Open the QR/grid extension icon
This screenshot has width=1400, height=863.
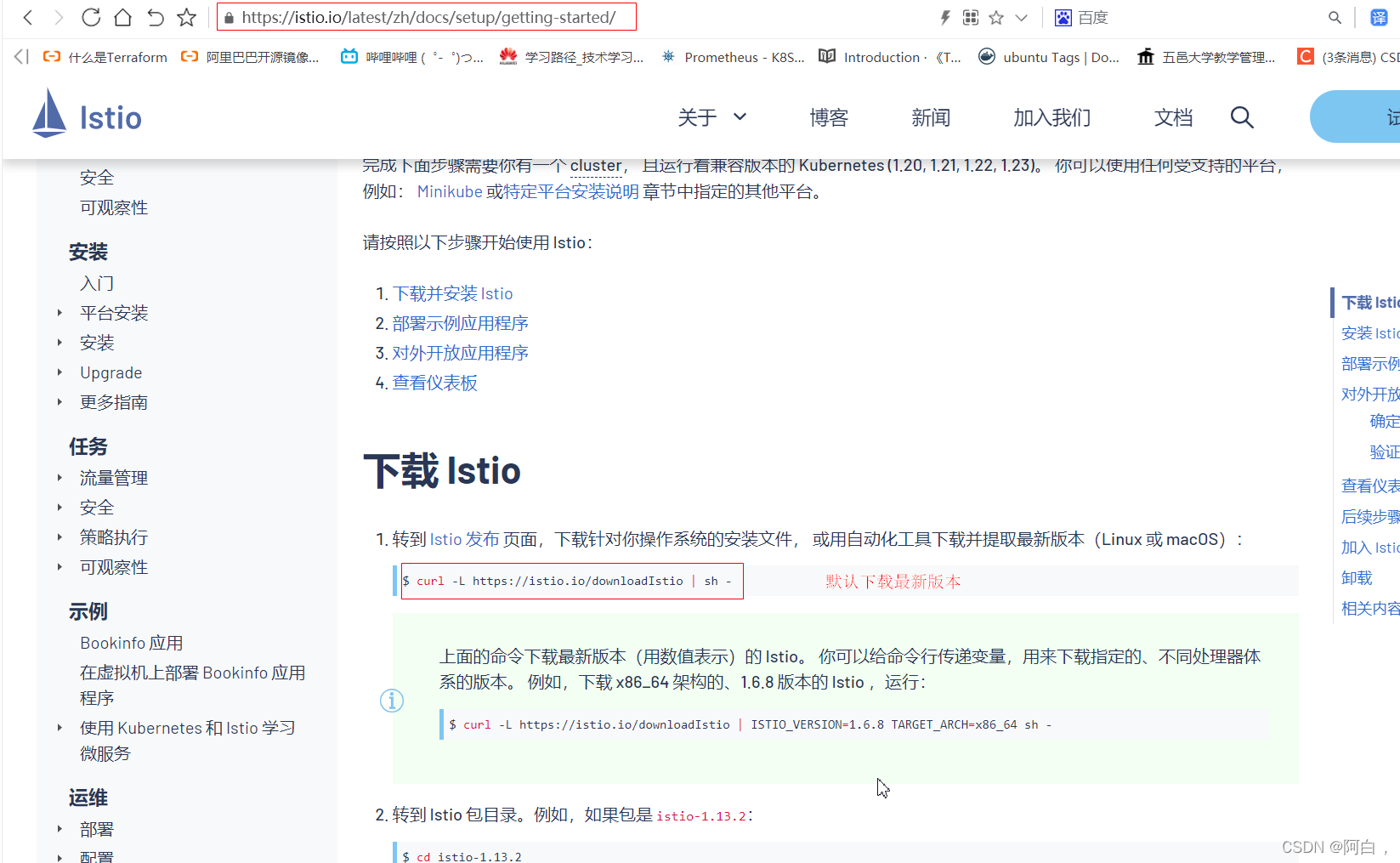point(971,17)
